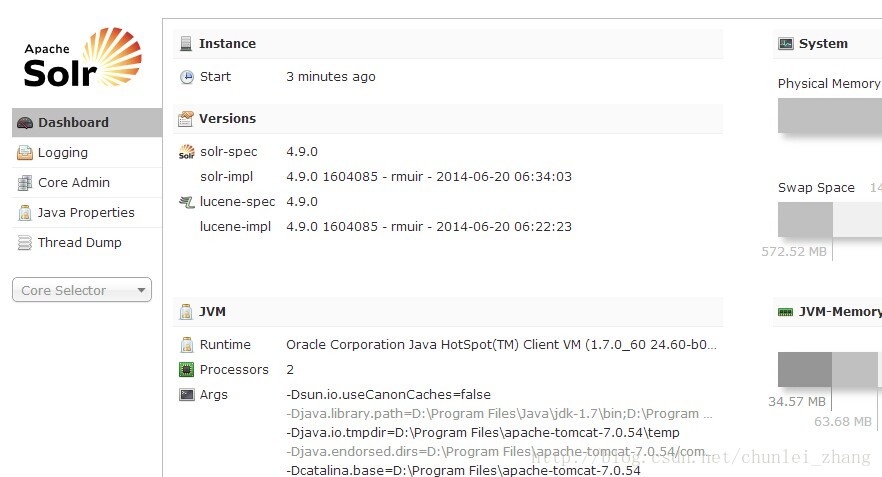Screen dimensions: 882x477
Task: Click the lucene-spec feather icon
Action: (x=187, y=202)
